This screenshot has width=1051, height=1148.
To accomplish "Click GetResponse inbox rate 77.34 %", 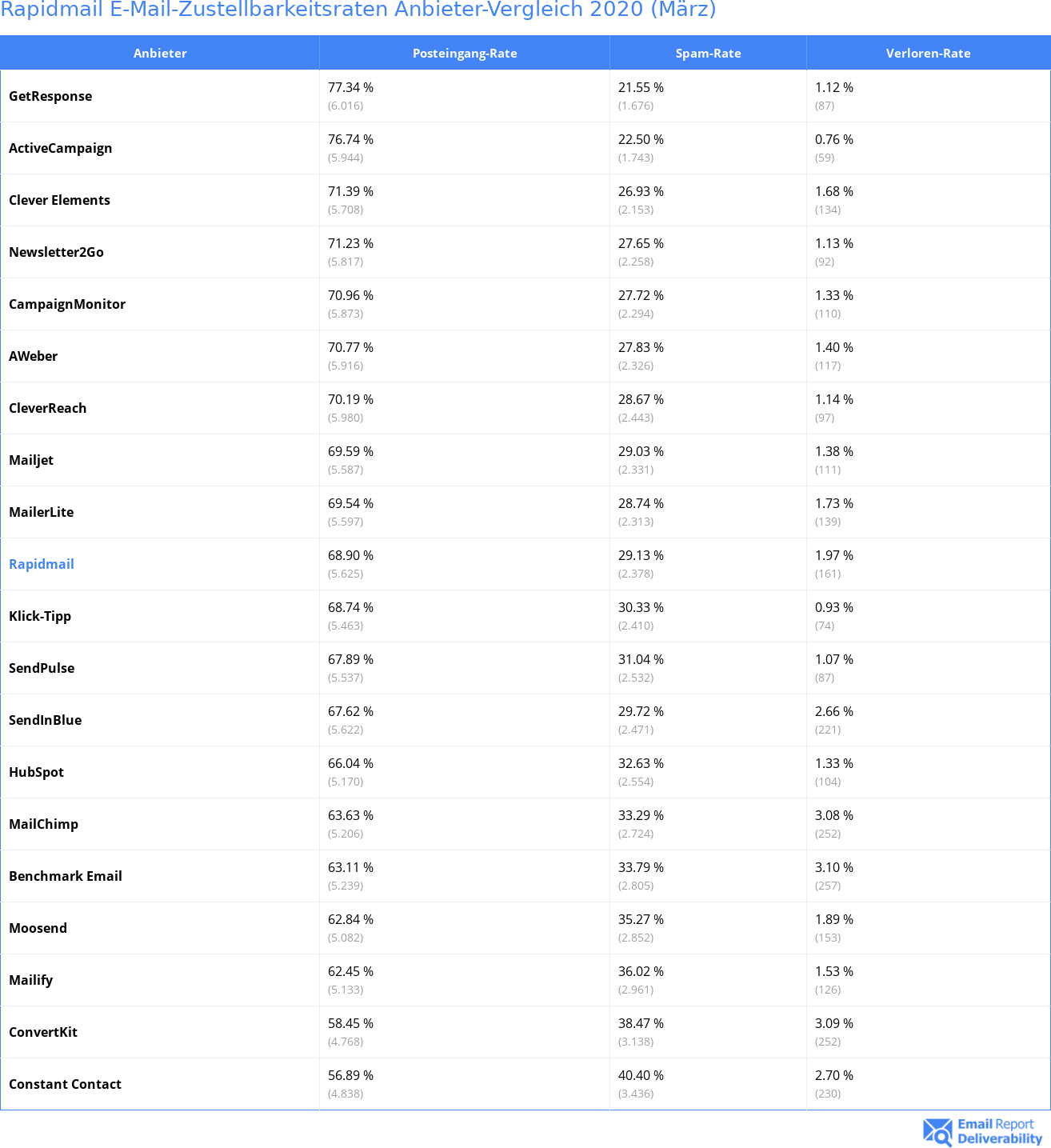I will [350, 87].
